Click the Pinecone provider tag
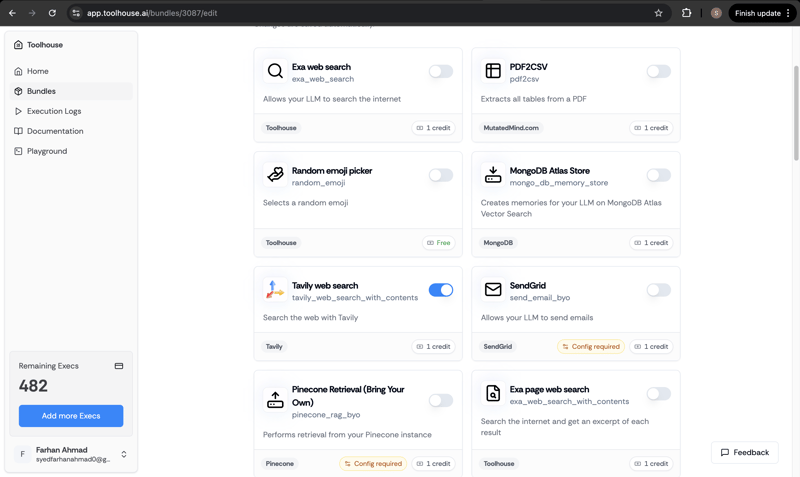 280,464
